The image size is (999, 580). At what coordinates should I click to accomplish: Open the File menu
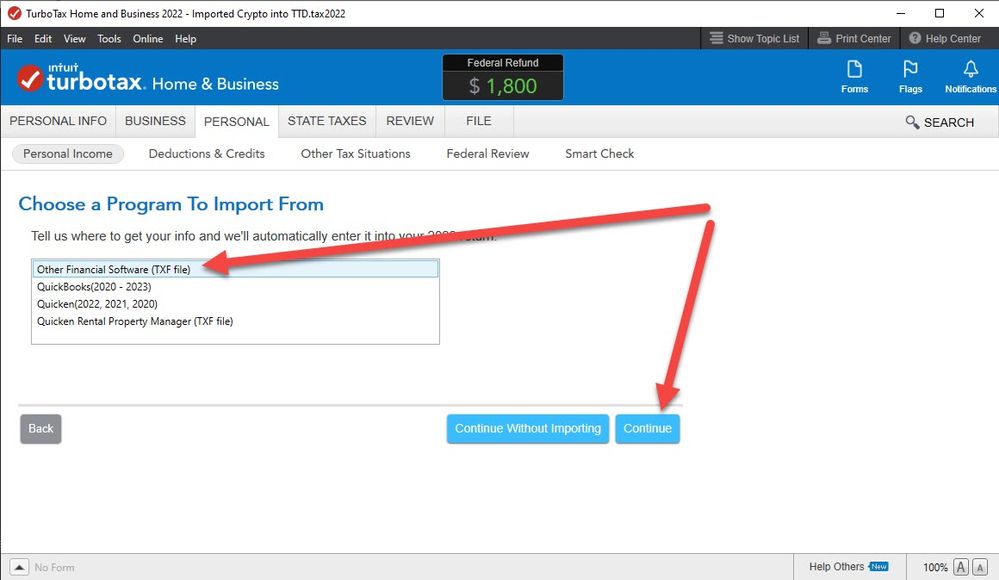[15, 39]
